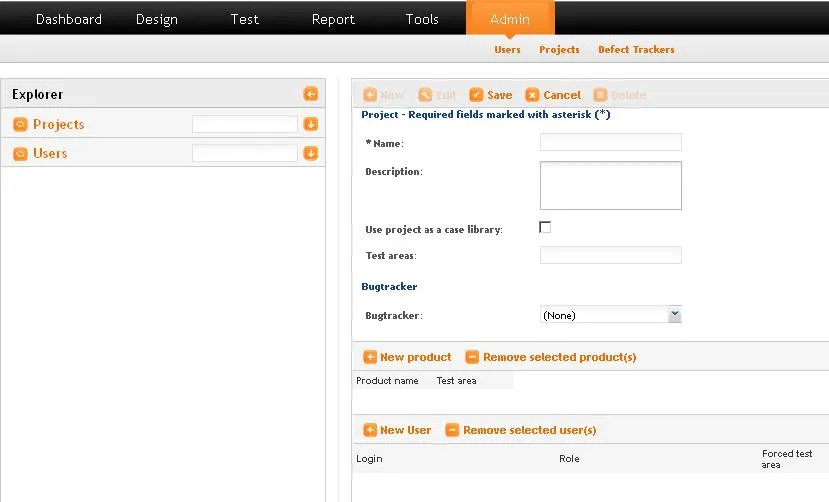
Task: Click the New product plus icon
Action: [370, 357]
